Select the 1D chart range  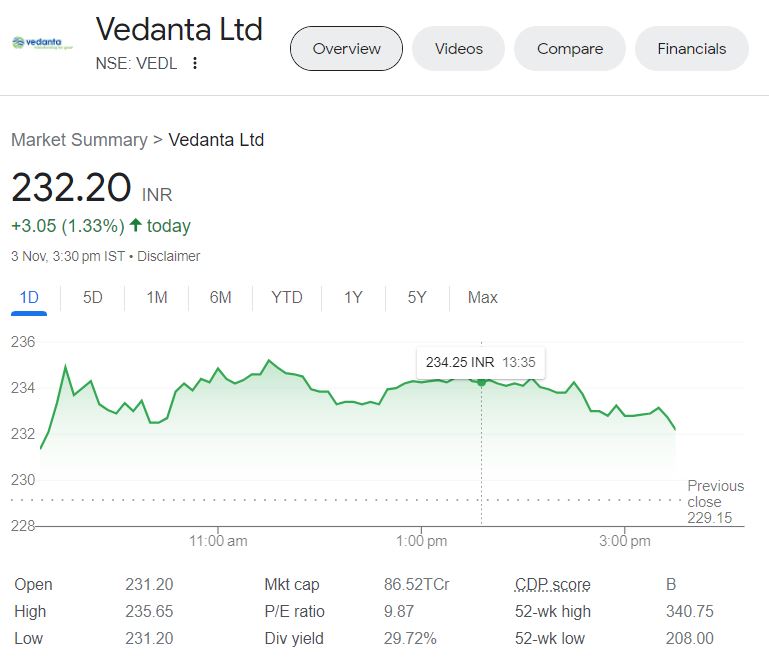(29, 297)
